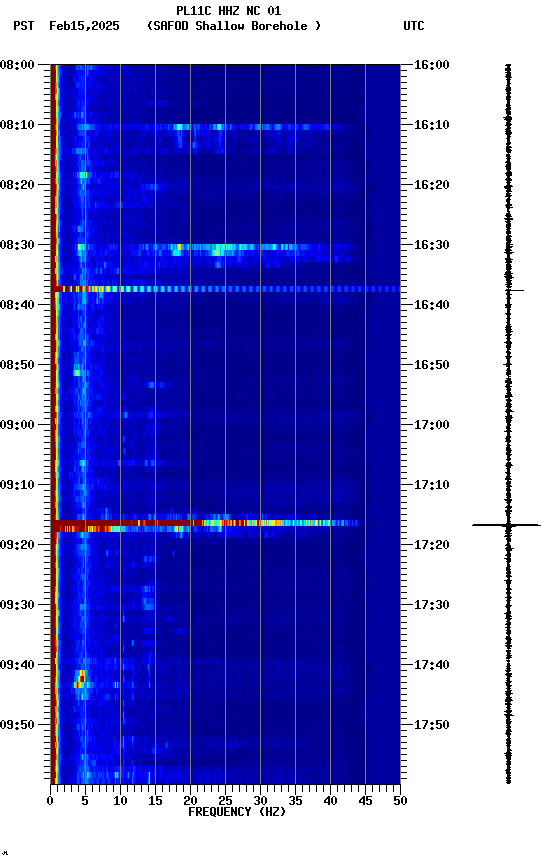
Task: Select the SAFOD Shallow Borehole label
Action: point(234,26)
